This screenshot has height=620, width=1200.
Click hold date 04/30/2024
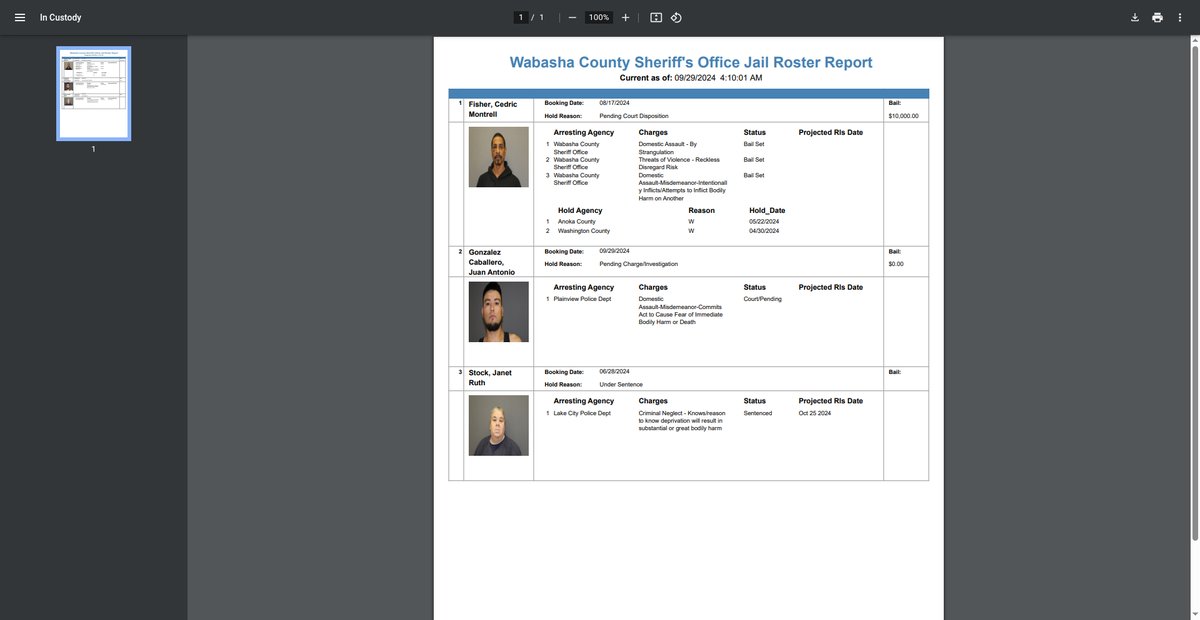coord(764,231)
